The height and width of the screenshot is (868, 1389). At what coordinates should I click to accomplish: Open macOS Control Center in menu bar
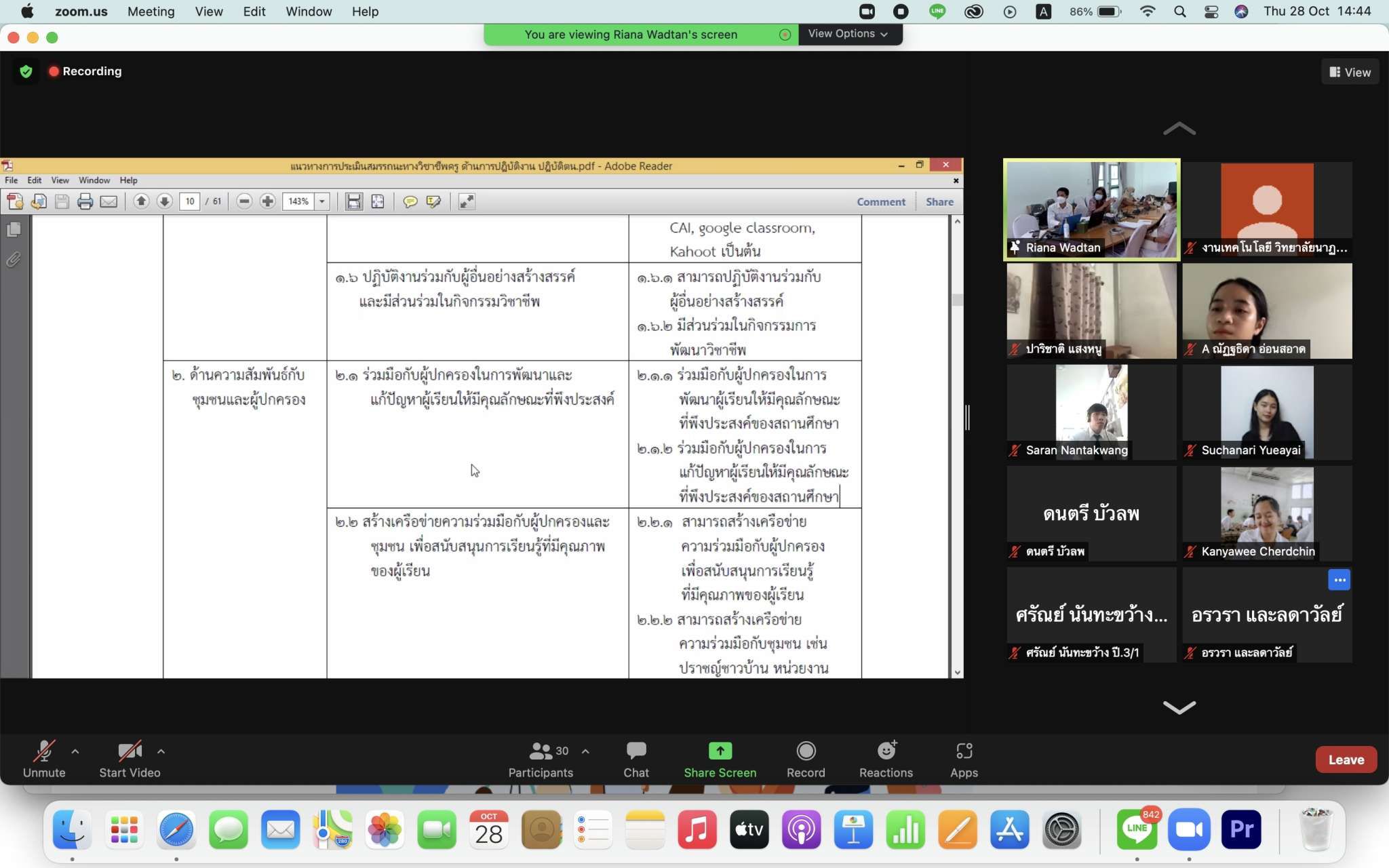1211,12
